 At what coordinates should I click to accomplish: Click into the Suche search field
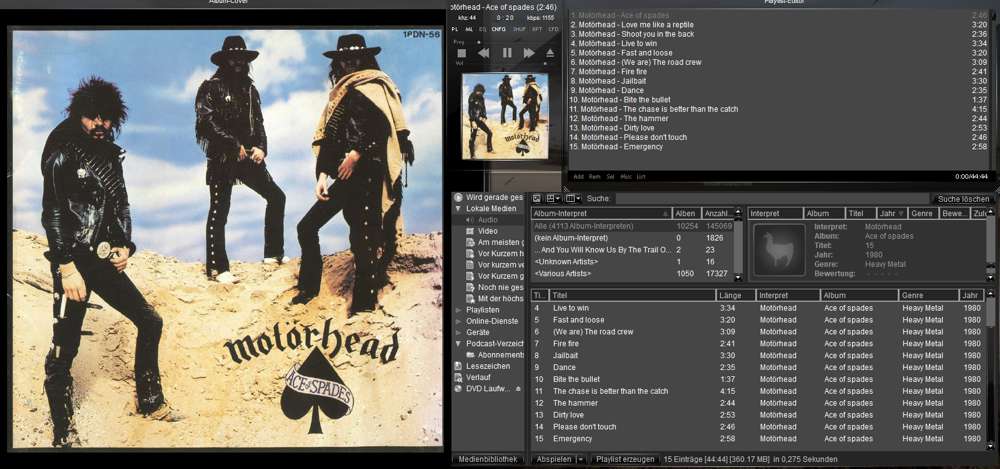(770, 199)
